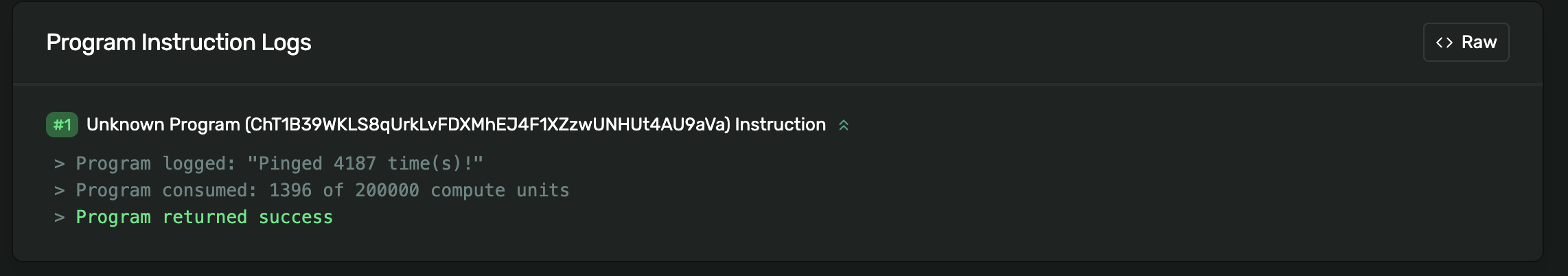Click the Program consumed compute units line

coord(323,190)
